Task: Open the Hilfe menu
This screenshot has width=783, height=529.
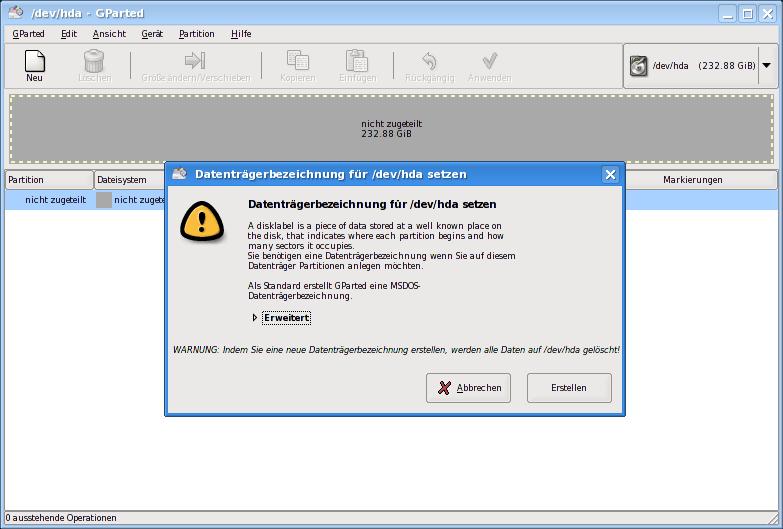Action: [x=241, y=33]
